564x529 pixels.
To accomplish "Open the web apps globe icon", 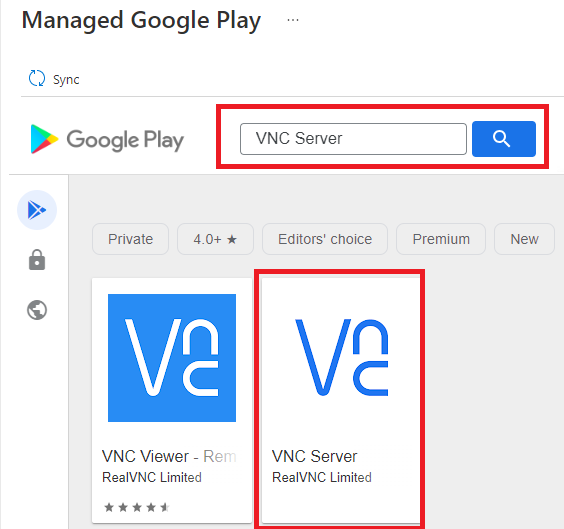I will click(37, 310).
